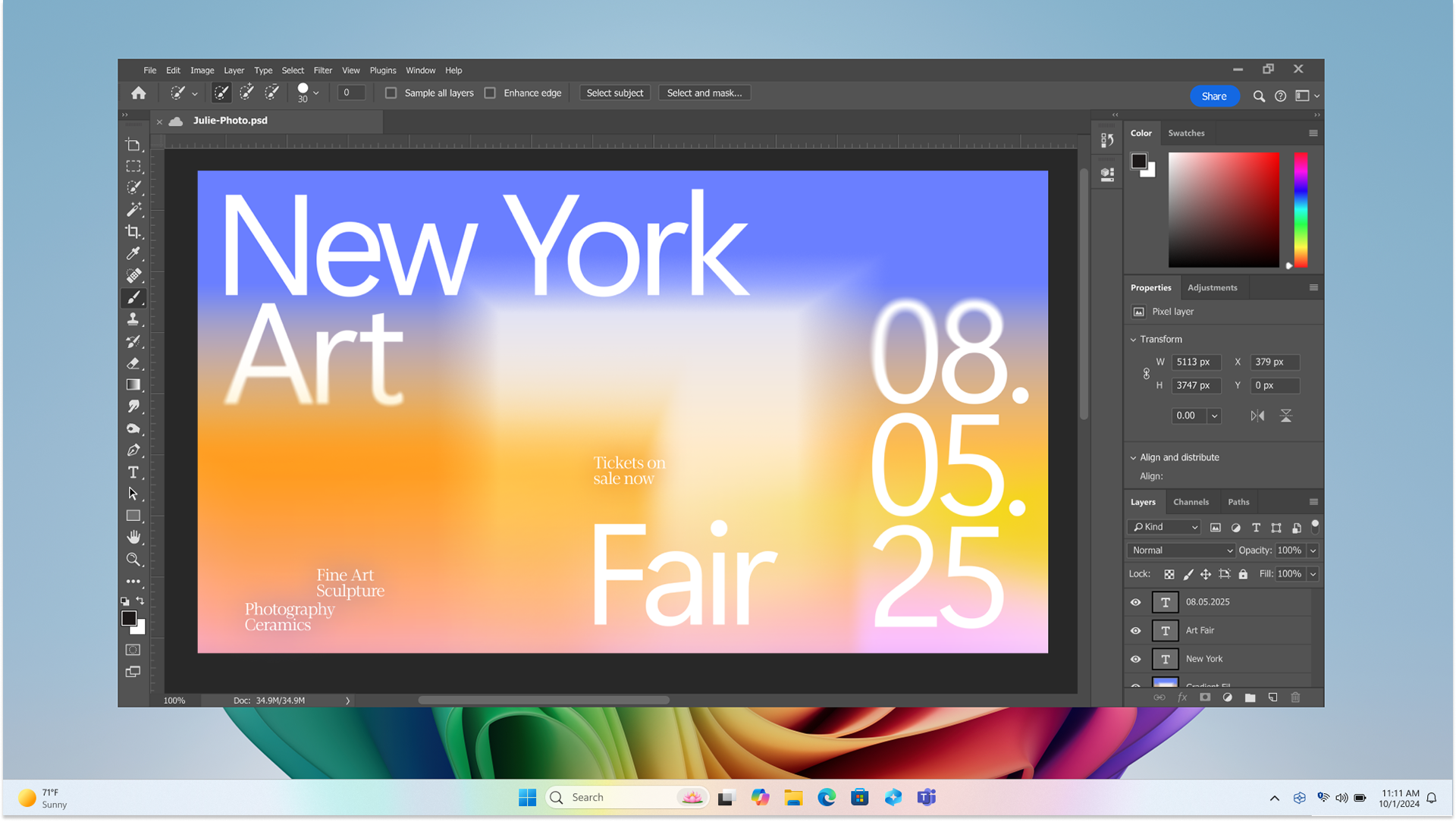
Task: Switch to the Swatches tab
Action: tap(1186, 133)
